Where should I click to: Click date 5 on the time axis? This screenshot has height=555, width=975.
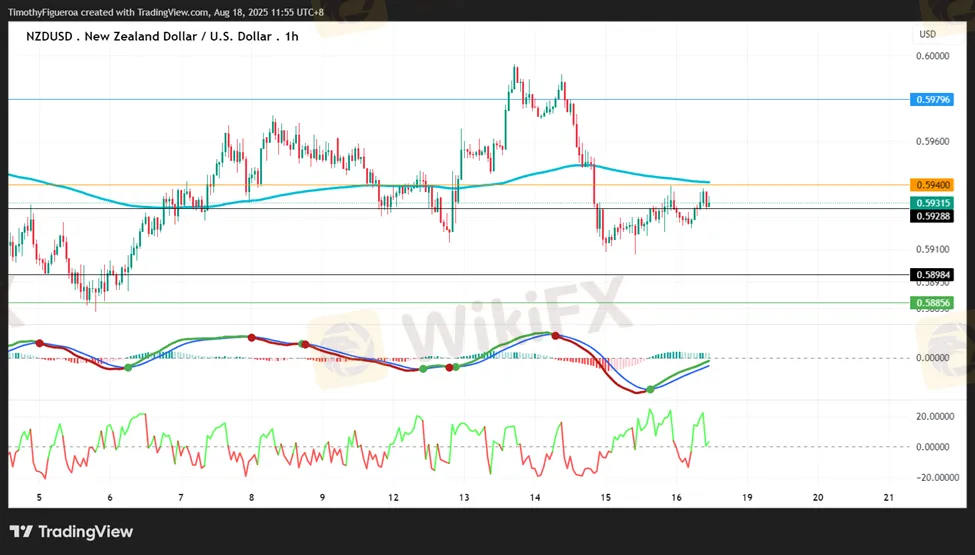click(39, 497)
